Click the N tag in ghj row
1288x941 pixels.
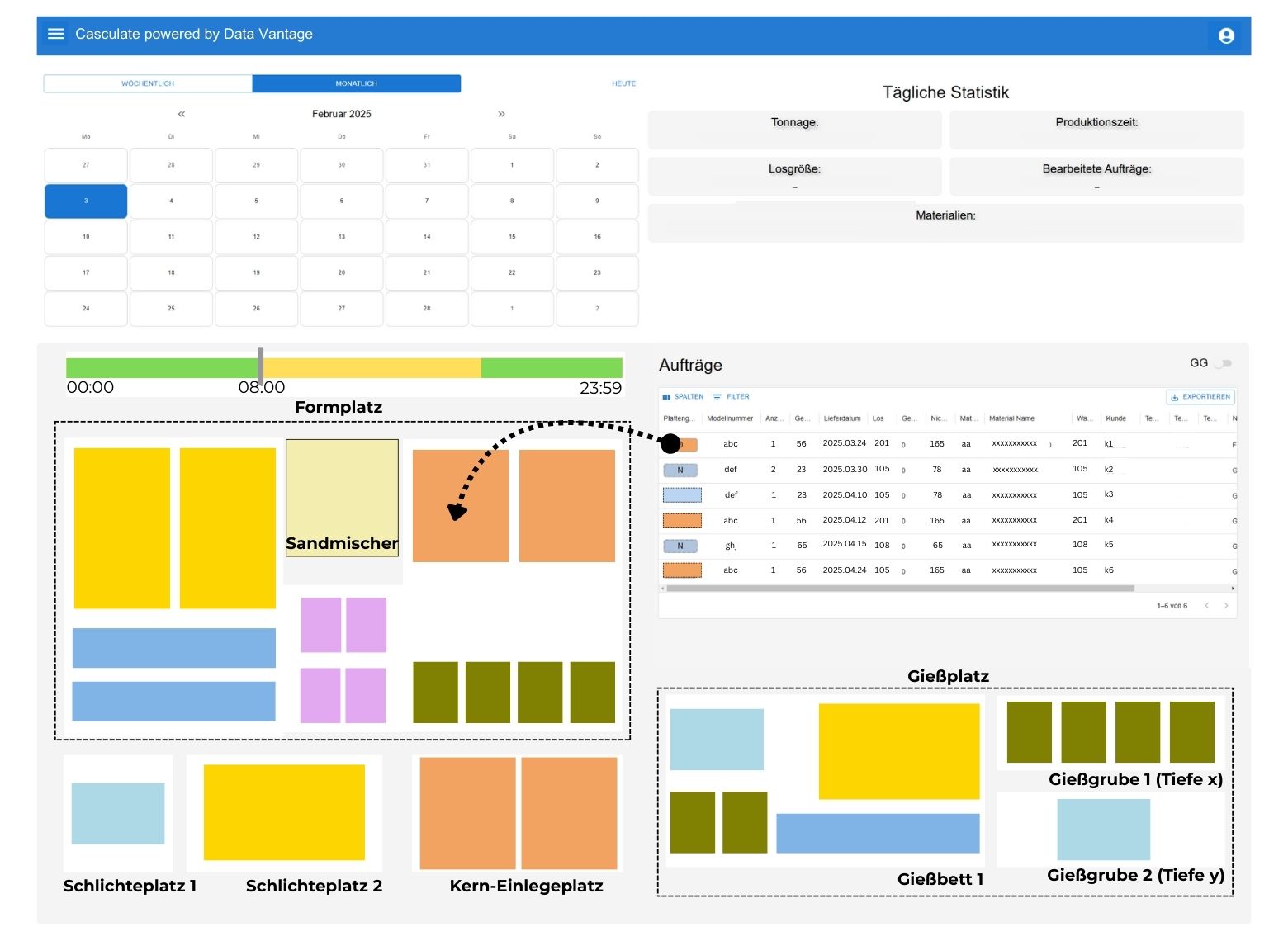point(680,546)
